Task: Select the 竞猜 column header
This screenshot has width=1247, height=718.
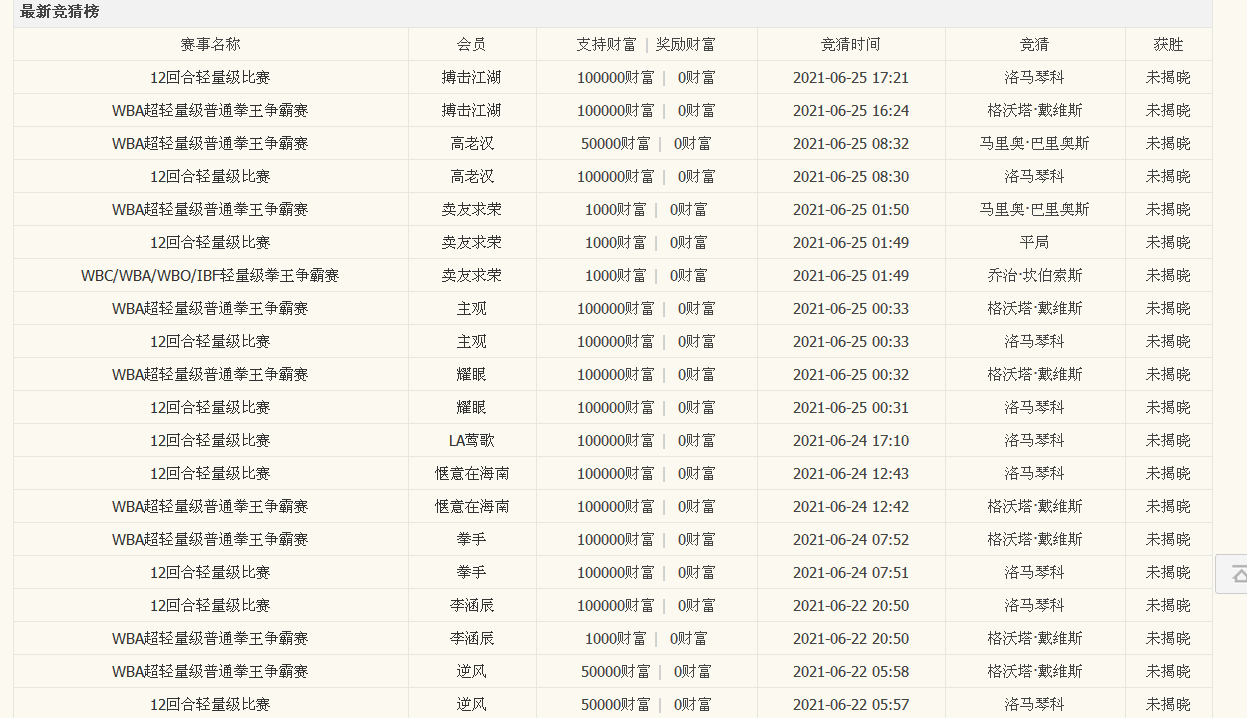Action: click(1035, 44)
